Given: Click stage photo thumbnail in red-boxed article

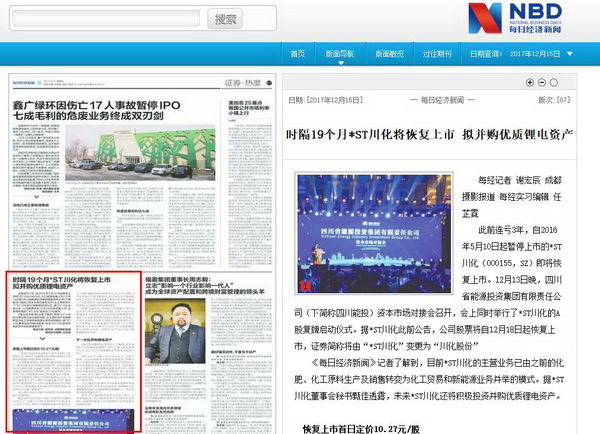Looking at the screenshot, I should pyautogui.click(x=73, y=420).
